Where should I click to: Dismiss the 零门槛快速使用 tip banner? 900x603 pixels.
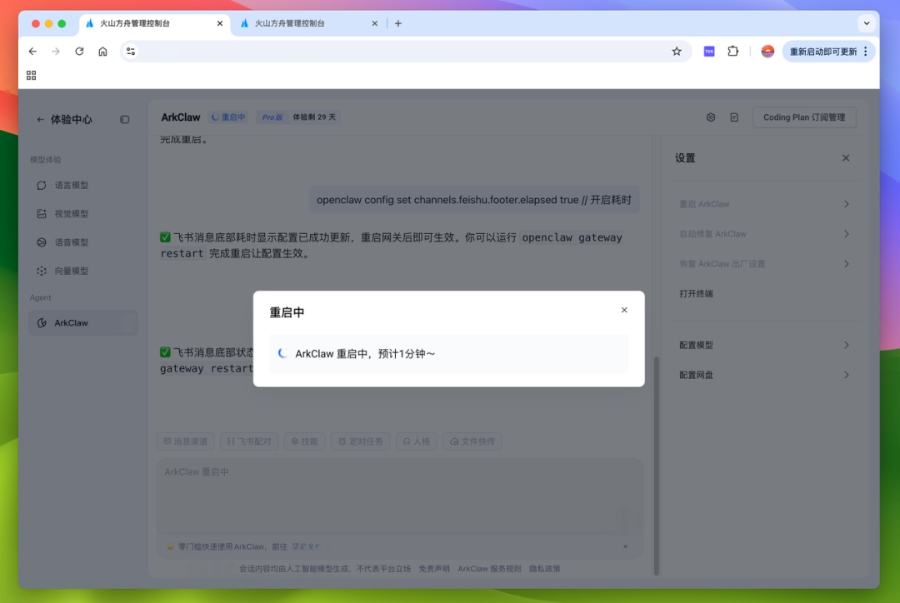click(625, 546)
